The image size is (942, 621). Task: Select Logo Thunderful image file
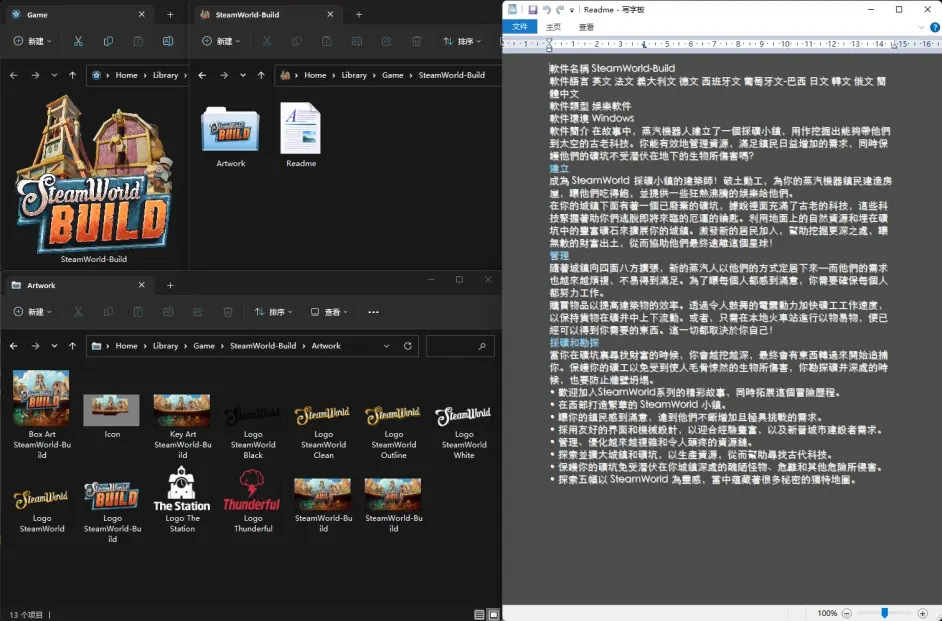coord(252,501)
